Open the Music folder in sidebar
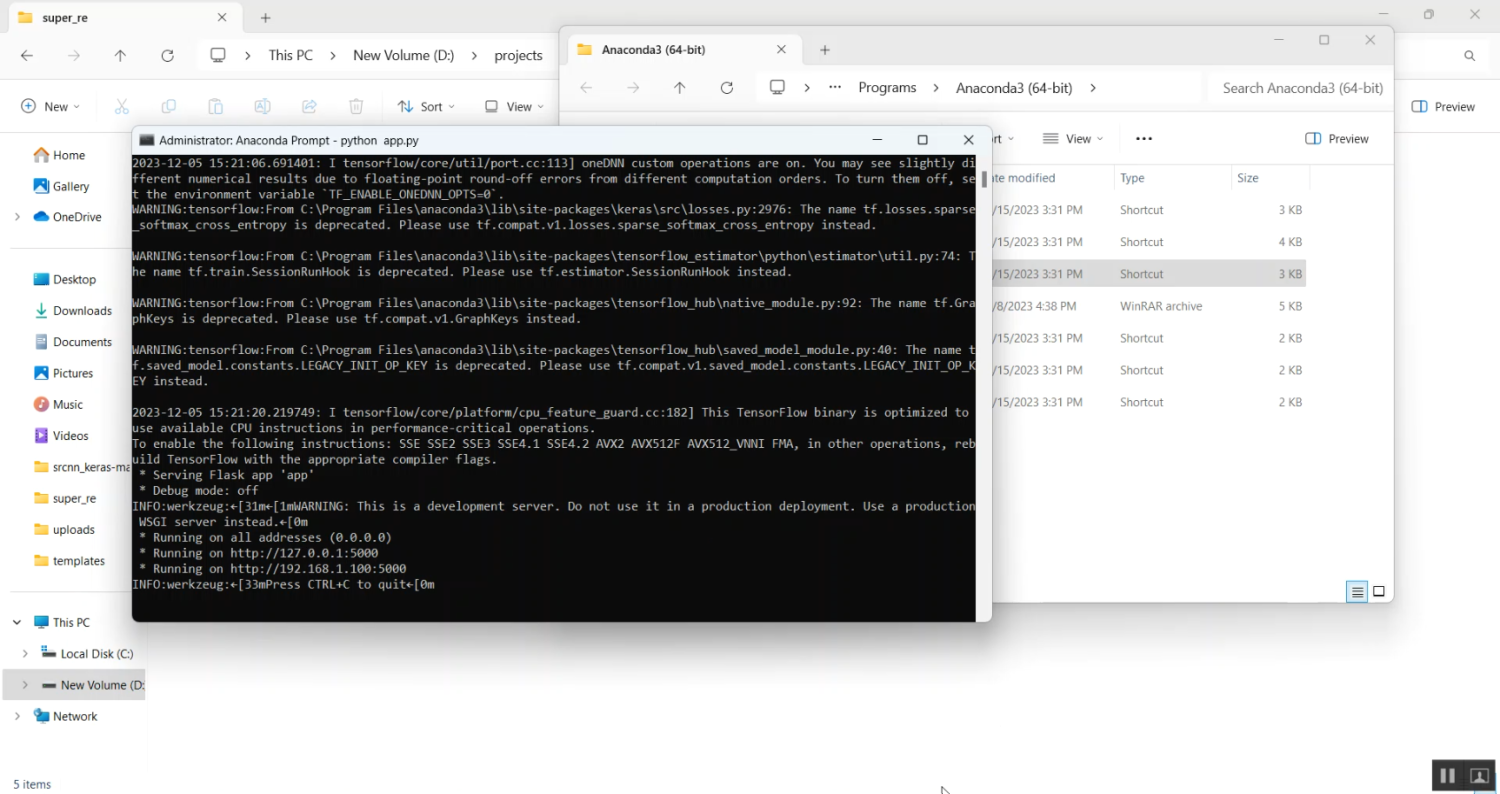1500x794 pixels. pyautogui.click(x=59, y=404)
